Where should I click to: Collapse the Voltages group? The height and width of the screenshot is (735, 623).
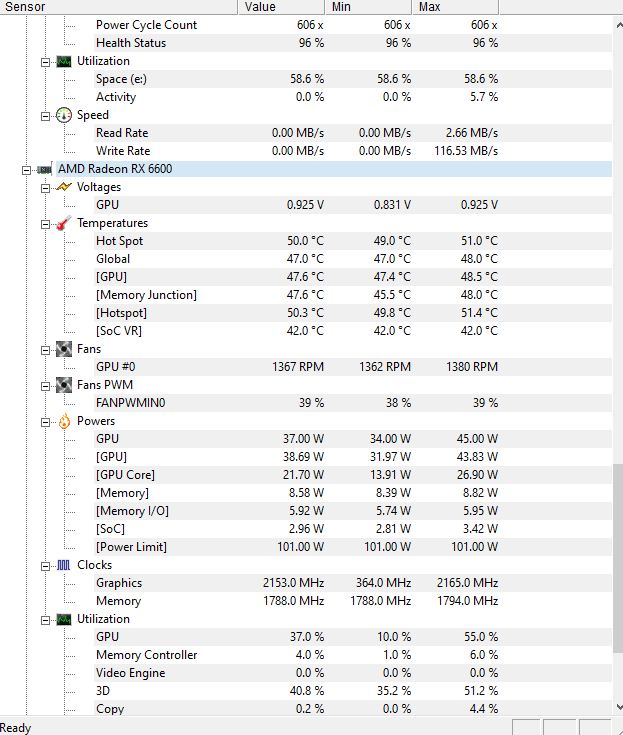(45, 188)
